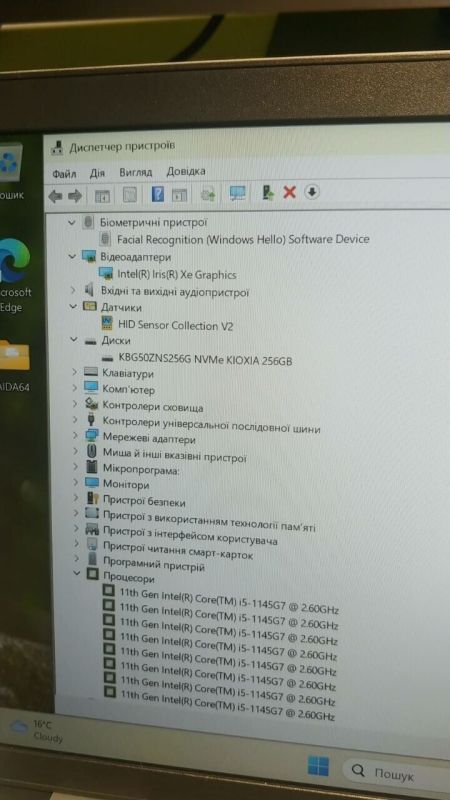The width and height of the screenshot is (450, 800).
Task: Expand Вхідні та вихідні аудіопристрої node
Action: [x=72, y=290]
